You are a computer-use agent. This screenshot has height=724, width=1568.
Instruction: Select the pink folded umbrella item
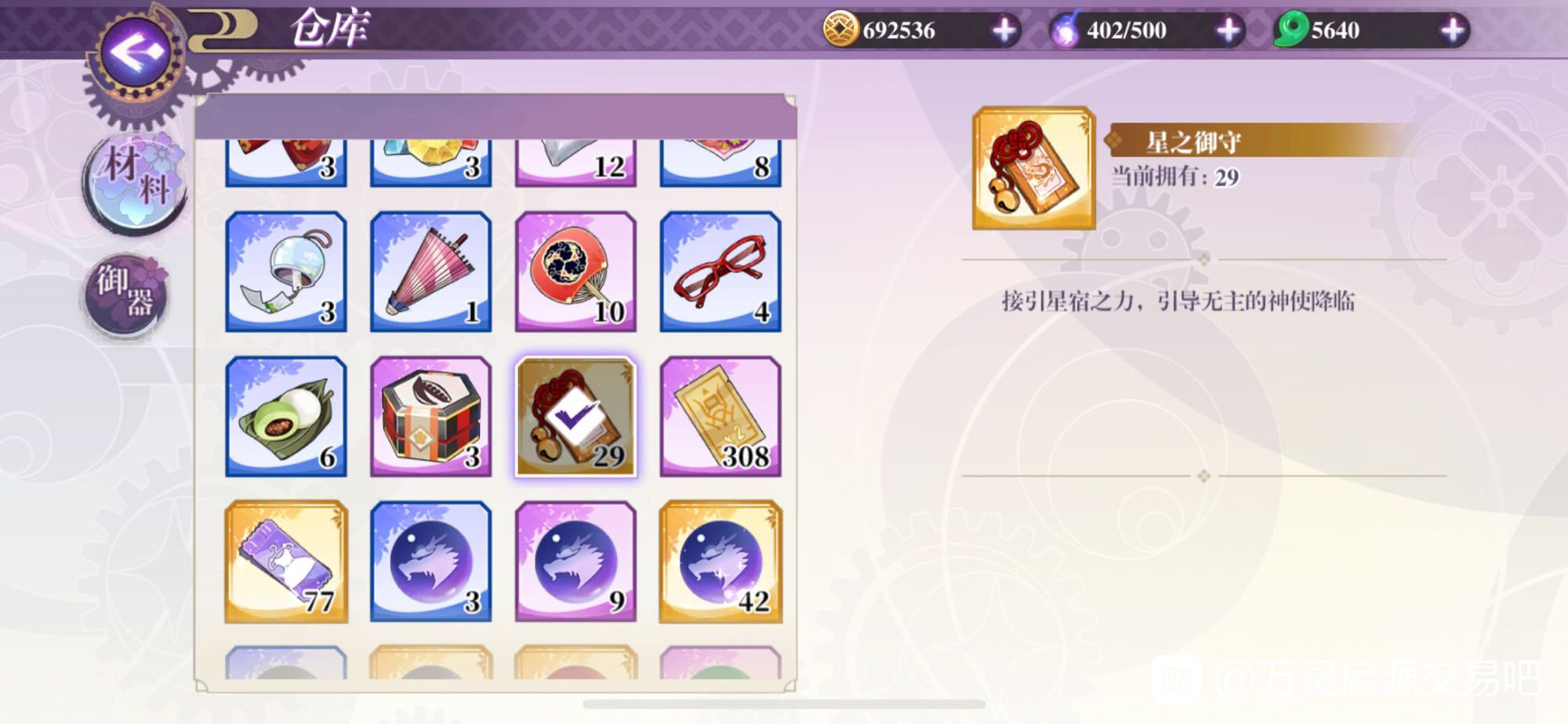431,271
